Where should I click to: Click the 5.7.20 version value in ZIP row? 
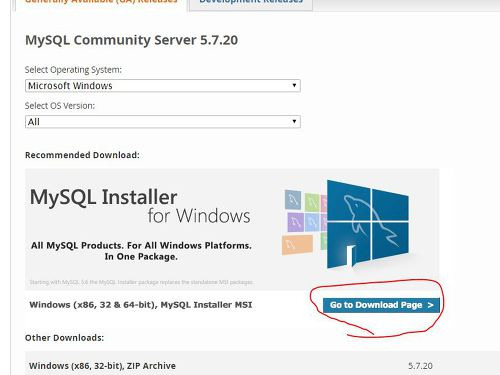pyautogui.click(x=420, y=366)
